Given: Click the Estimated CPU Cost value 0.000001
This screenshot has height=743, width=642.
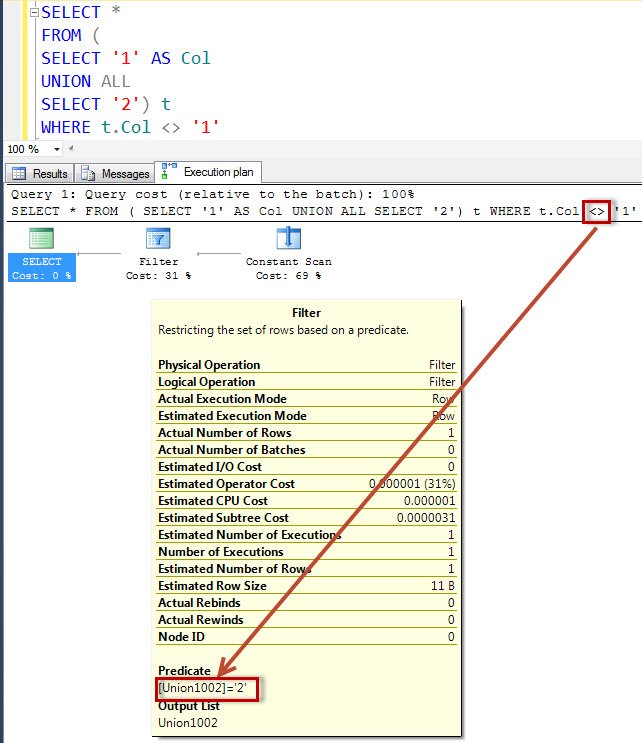Looking at the screenshot, I should [429, 501].
